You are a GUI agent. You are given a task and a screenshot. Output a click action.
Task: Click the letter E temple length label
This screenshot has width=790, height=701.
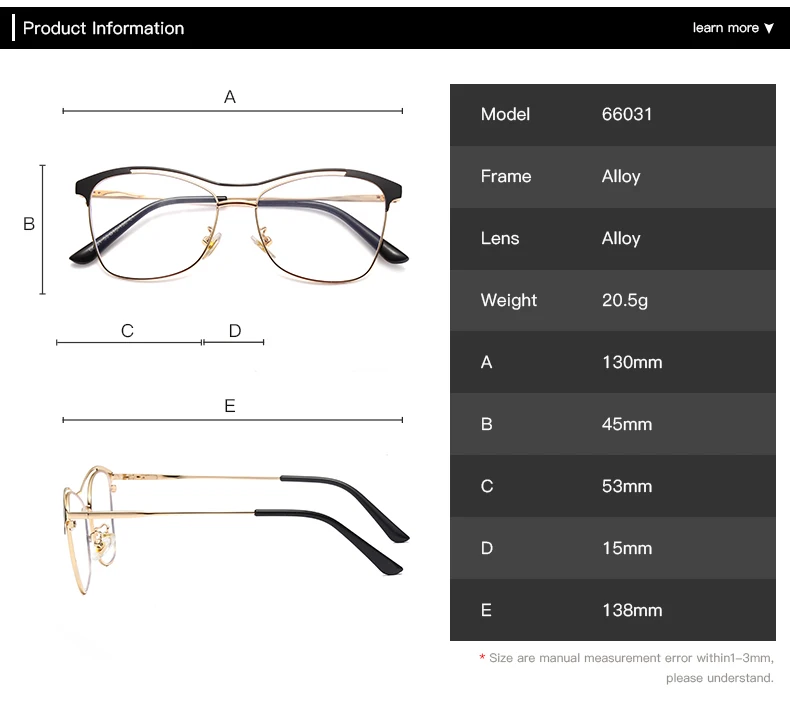click(x=230, y=406)
